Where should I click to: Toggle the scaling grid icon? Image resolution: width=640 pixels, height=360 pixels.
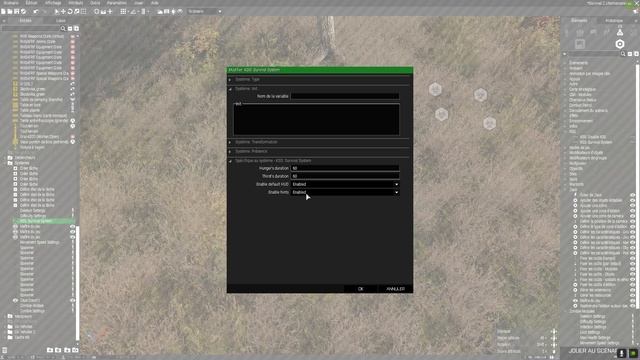tap(143, 11)
